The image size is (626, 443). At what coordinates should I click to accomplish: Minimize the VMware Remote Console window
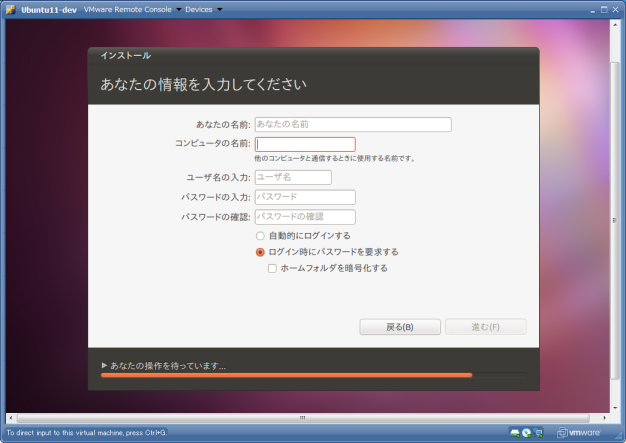592,10
